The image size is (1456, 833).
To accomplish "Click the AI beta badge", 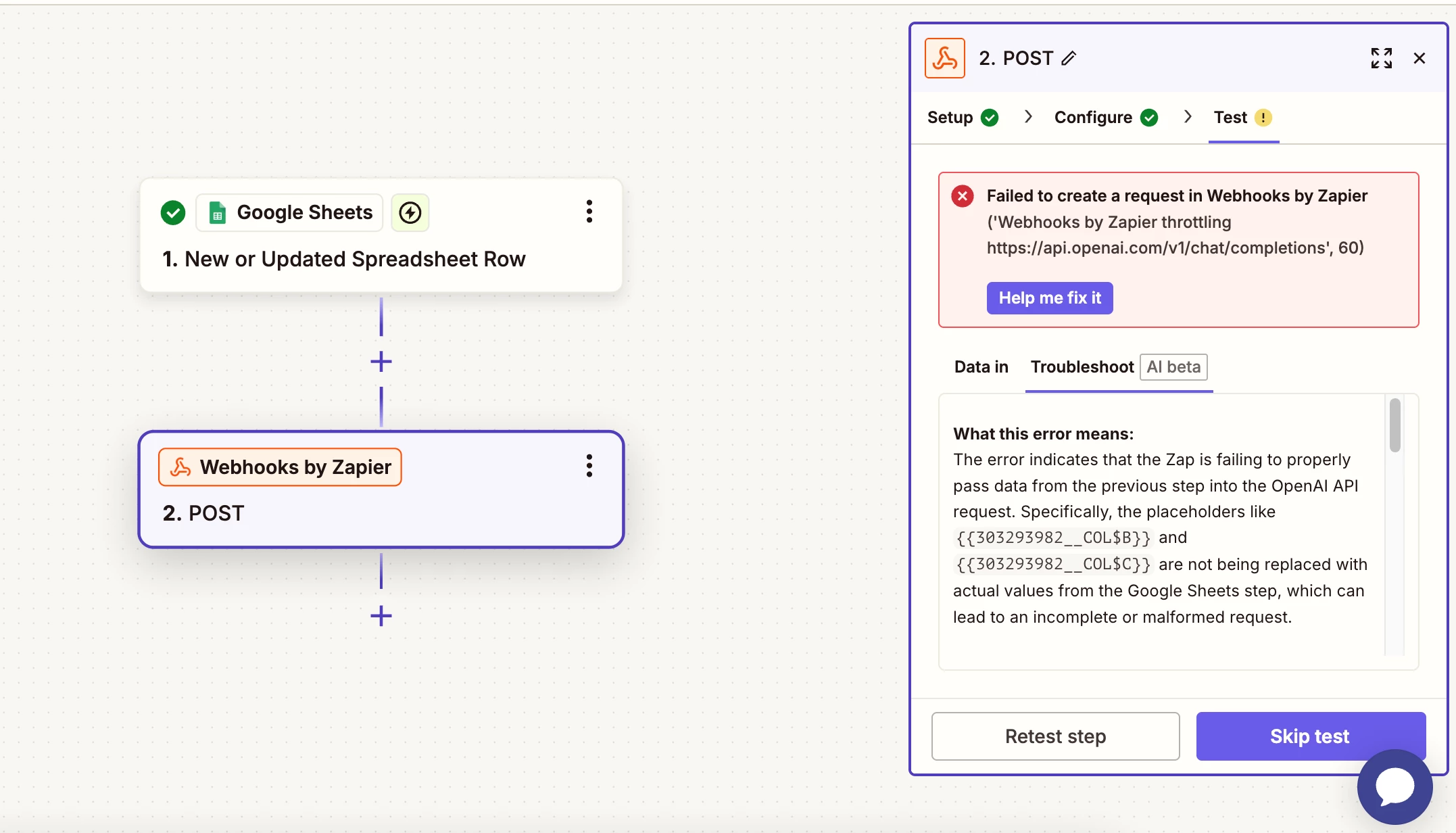I will (x=1173, y=367).
